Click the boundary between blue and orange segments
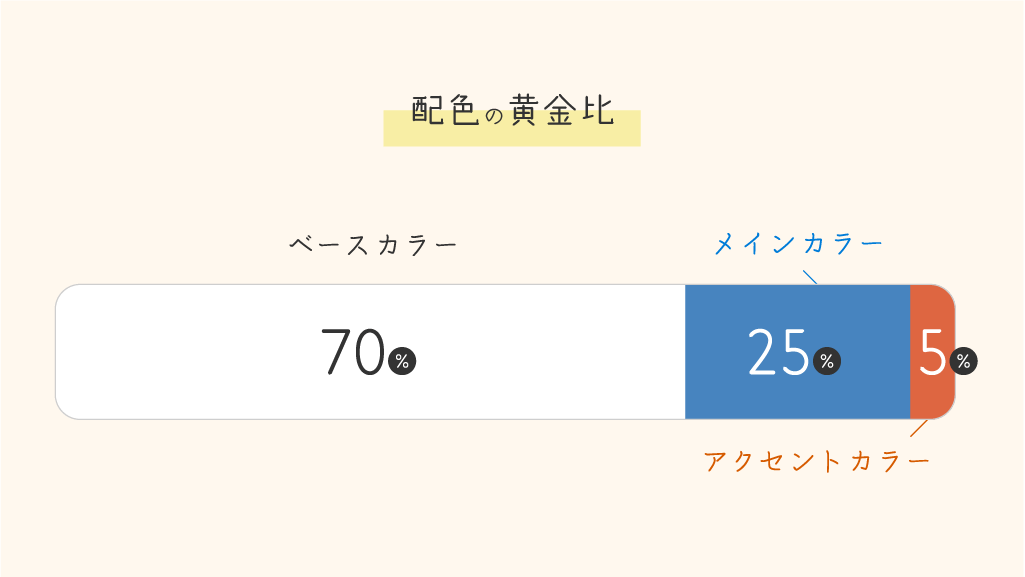1025x577 pixels. pyautogui.click(x=910, y=352)
